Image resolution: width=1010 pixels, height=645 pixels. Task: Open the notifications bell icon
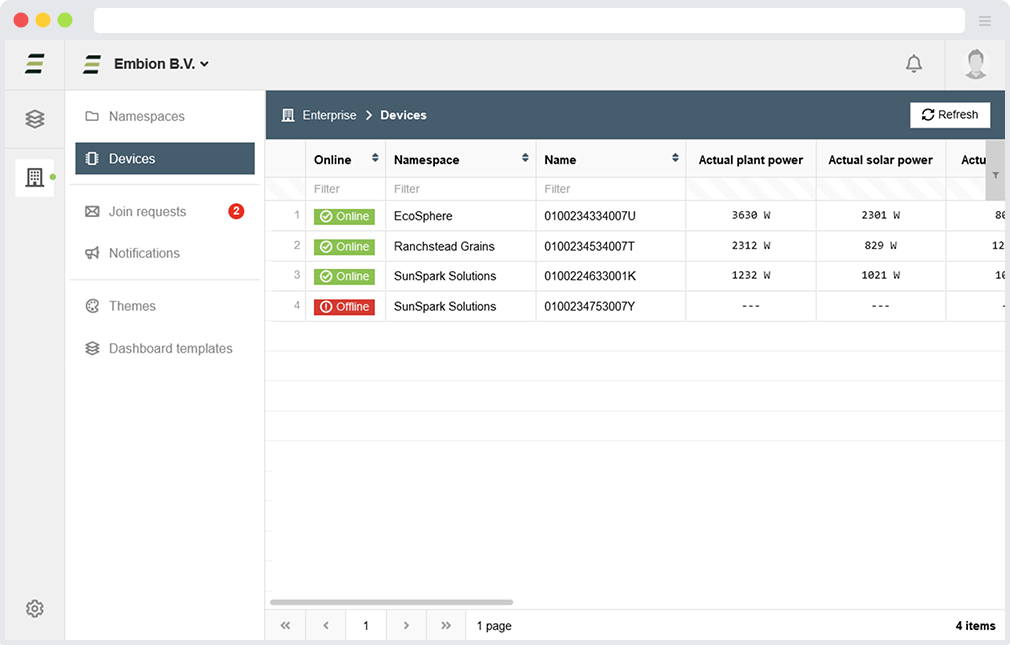click(913, 64)
